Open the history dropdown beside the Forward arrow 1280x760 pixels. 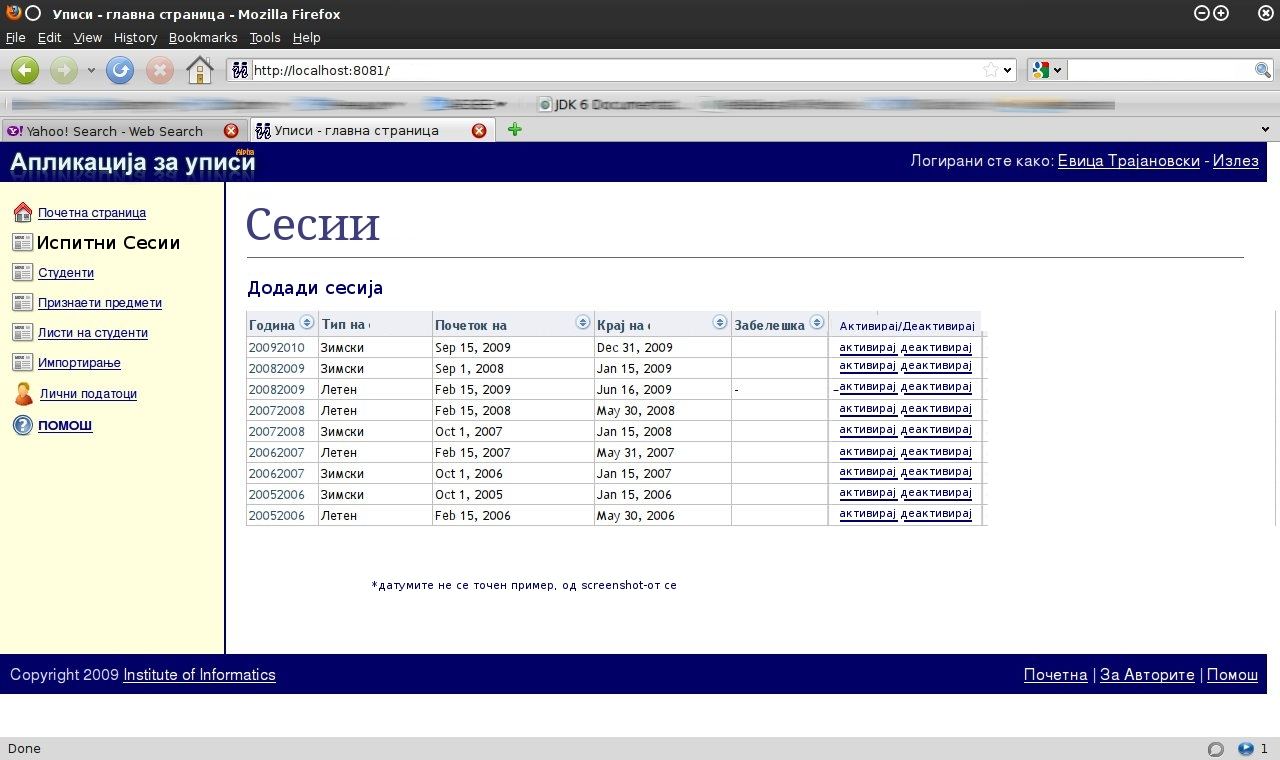(x=91, y=71)
